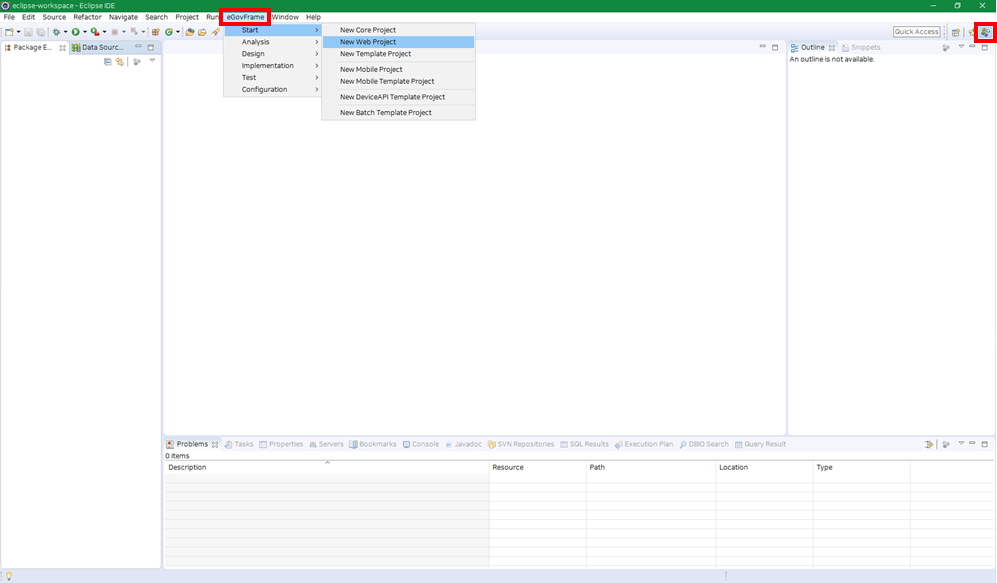
Task: Switch to the DBIO Search tab
Action: click(704, 444)
